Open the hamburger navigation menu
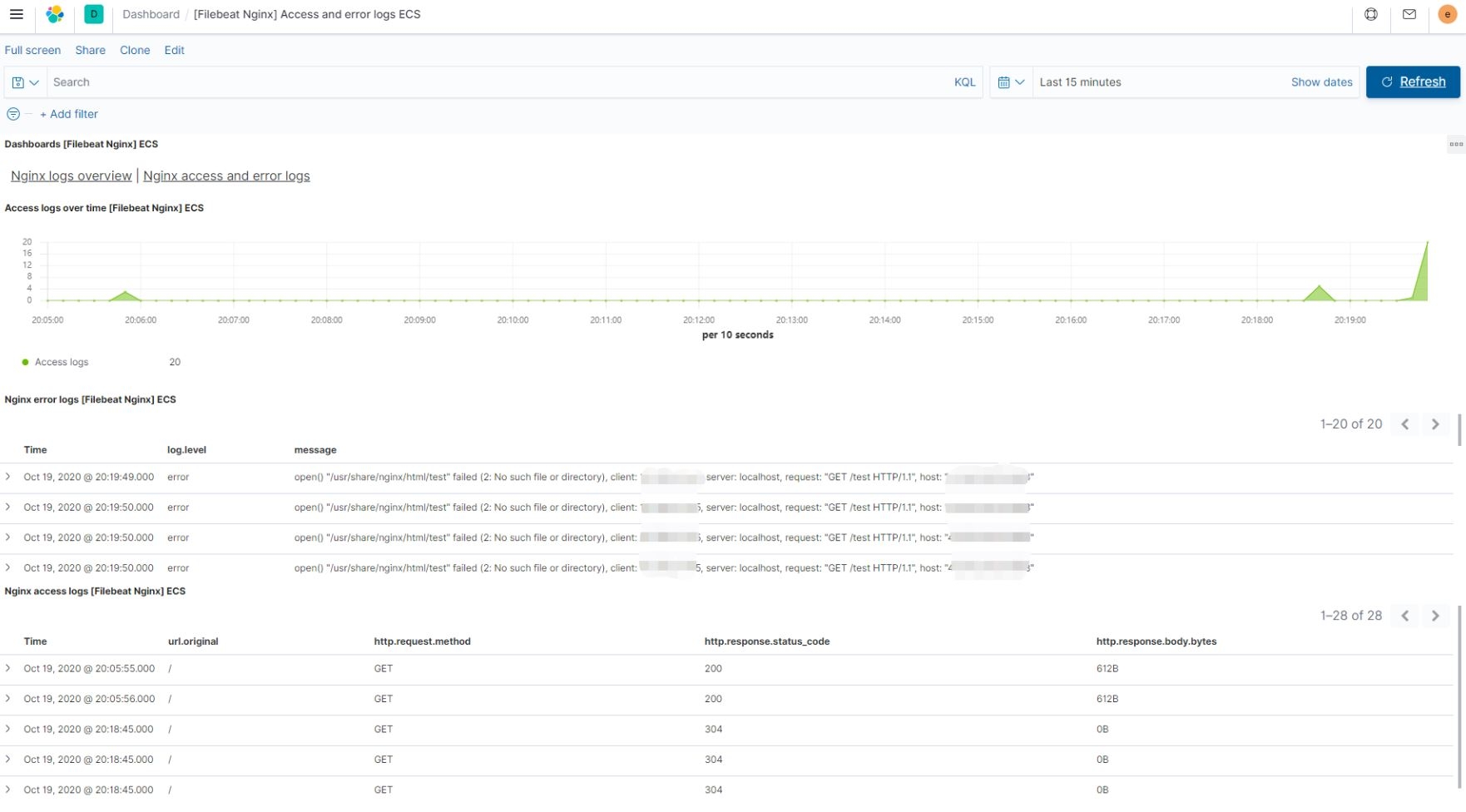This screenshot has width=1466, height=812. 16,14
